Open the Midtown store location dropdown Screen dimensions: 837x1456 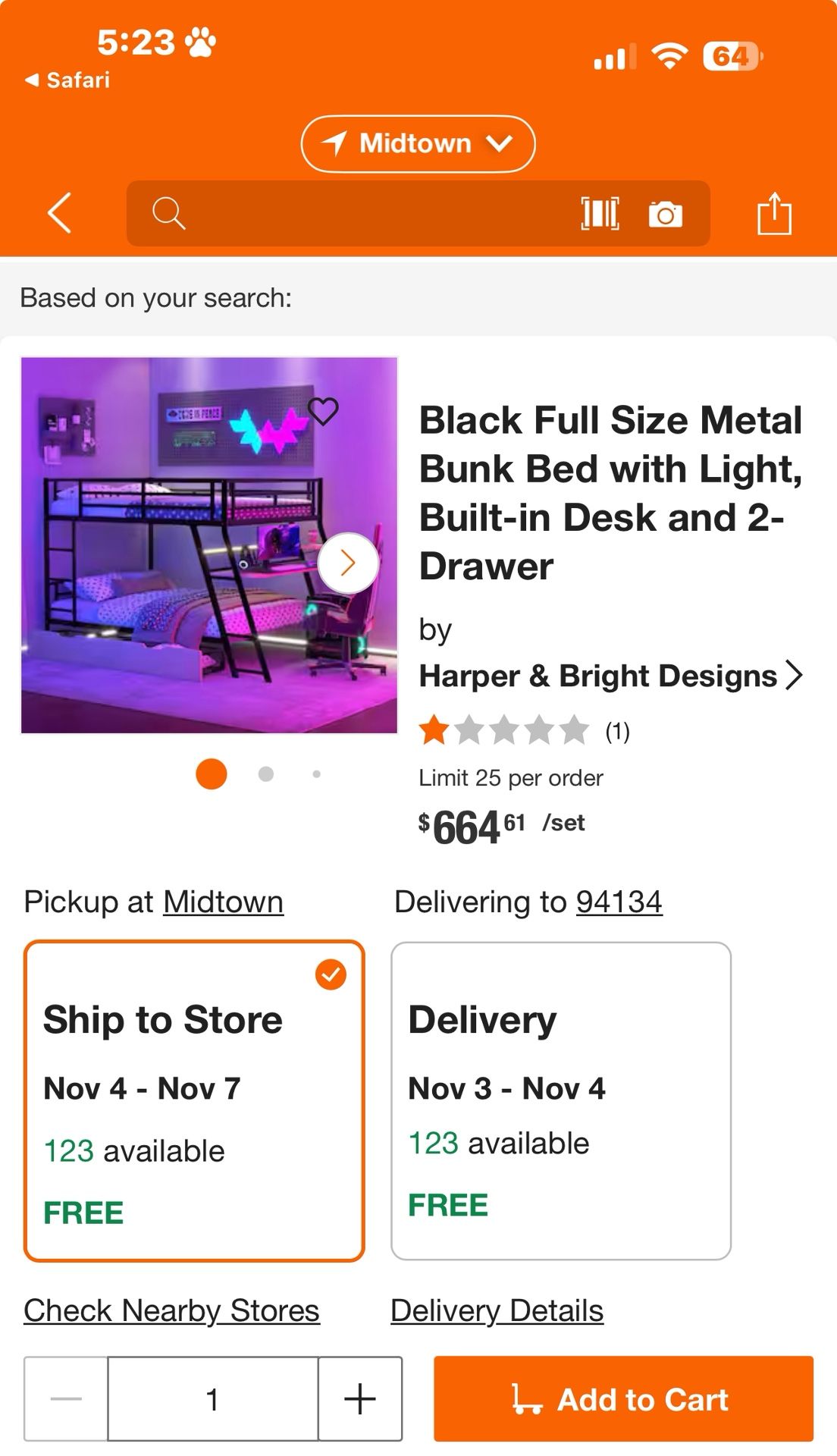coord(418,143)
